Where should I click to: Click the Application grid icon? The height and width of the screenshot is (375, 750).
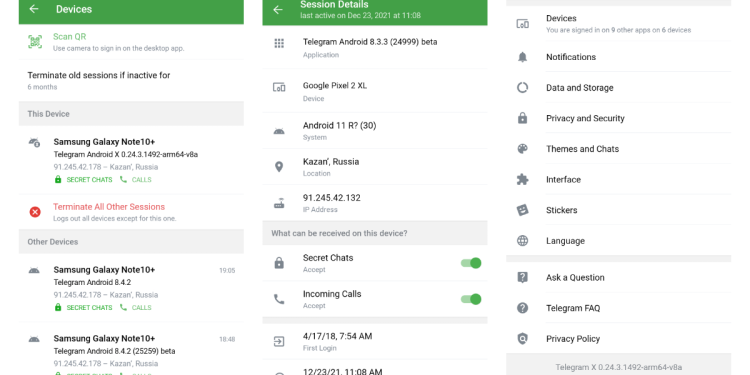(x=279, y=43)
